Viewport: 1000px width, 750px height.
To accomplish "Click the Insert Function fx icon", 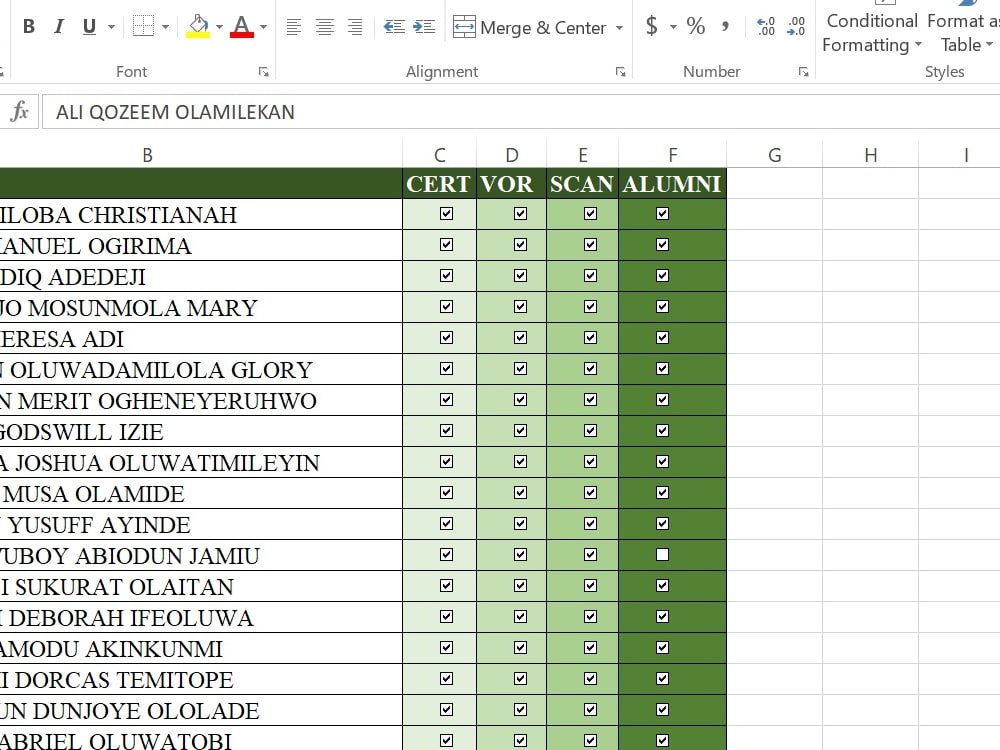I will point(20,112).
